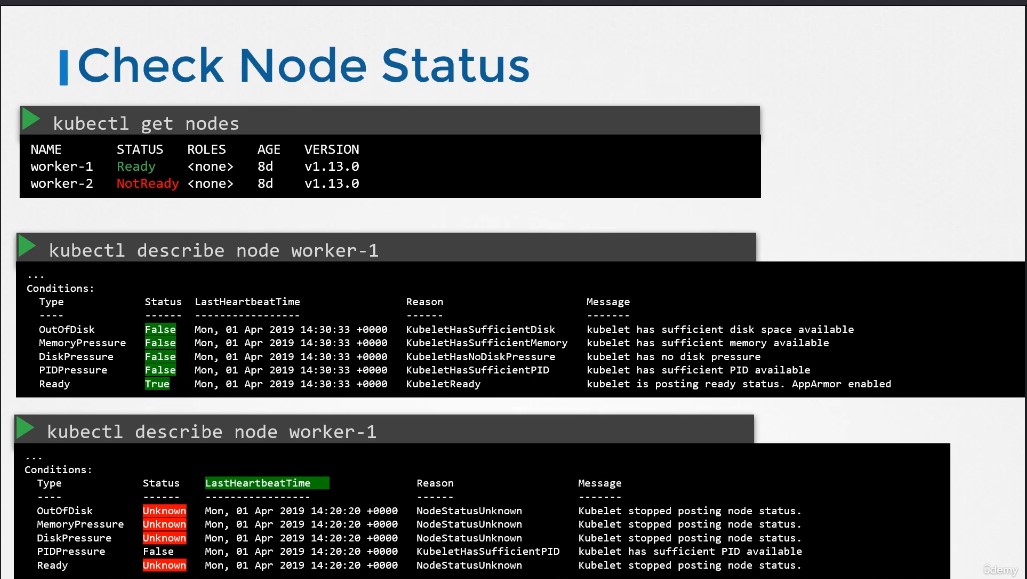Viewport: 1027px width, 579px height.
Task: Click message "kubelet is posting ready status. AppArmor enabled"
Action: (x=739, y=384)
